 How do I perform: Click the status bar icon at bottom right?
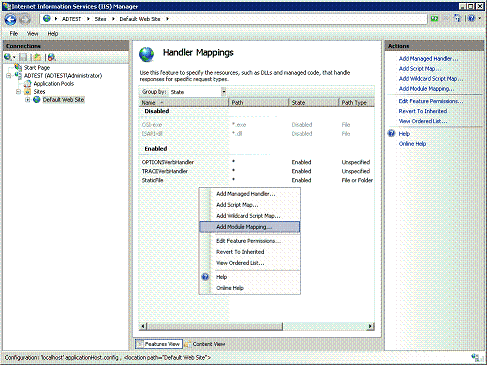pyautogui.click(x=477, y=358)
